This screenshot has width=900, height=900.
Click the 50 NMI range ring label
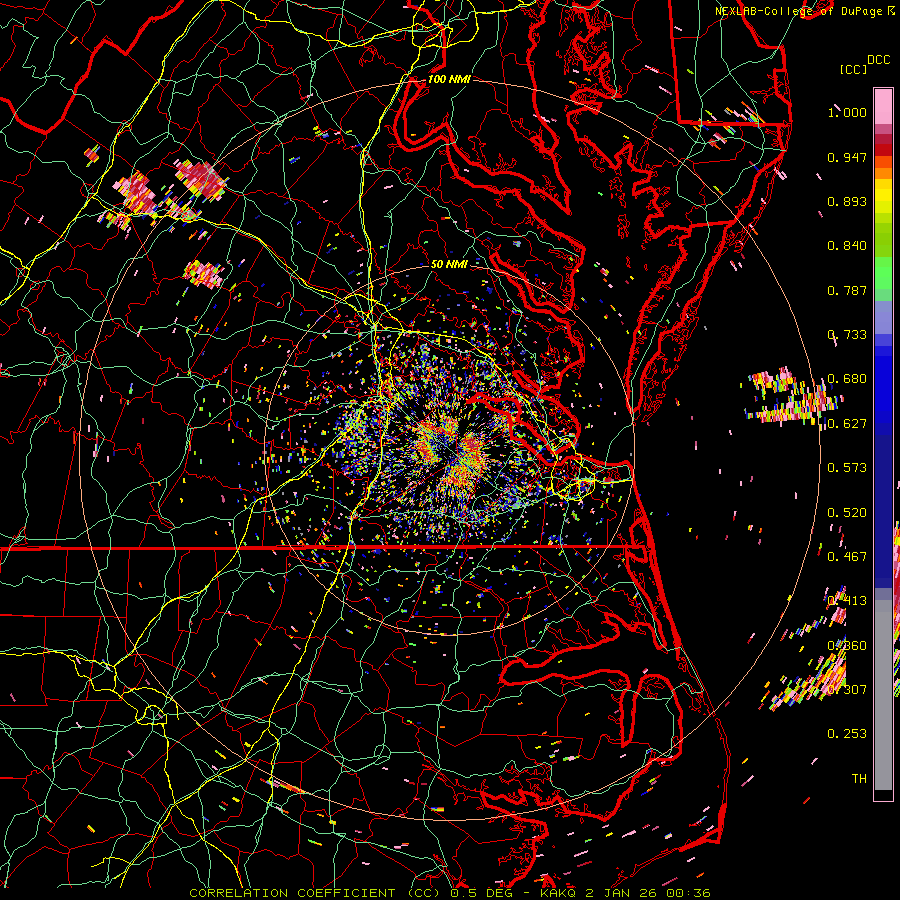[449, 264]
